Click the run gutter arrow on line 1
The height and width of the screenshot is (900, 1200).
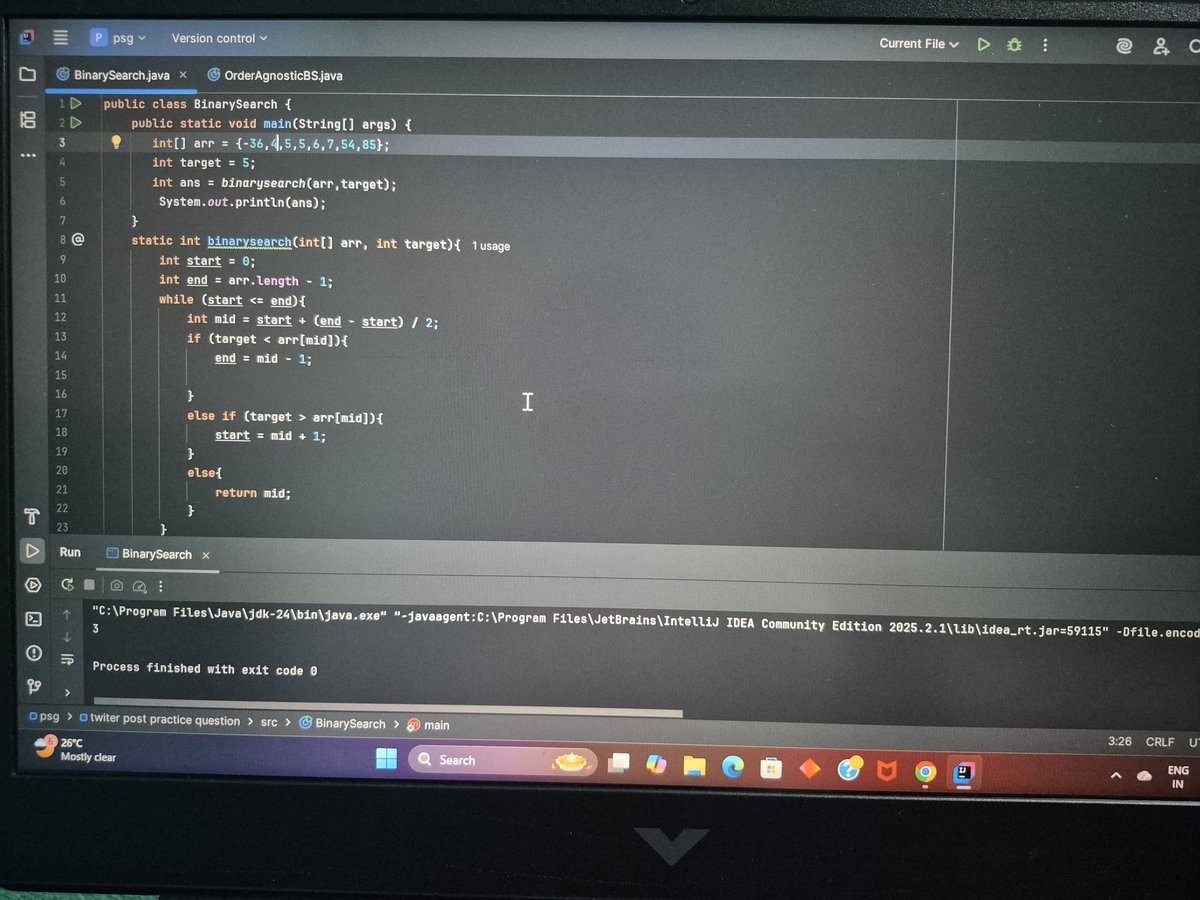coord(76,103)
